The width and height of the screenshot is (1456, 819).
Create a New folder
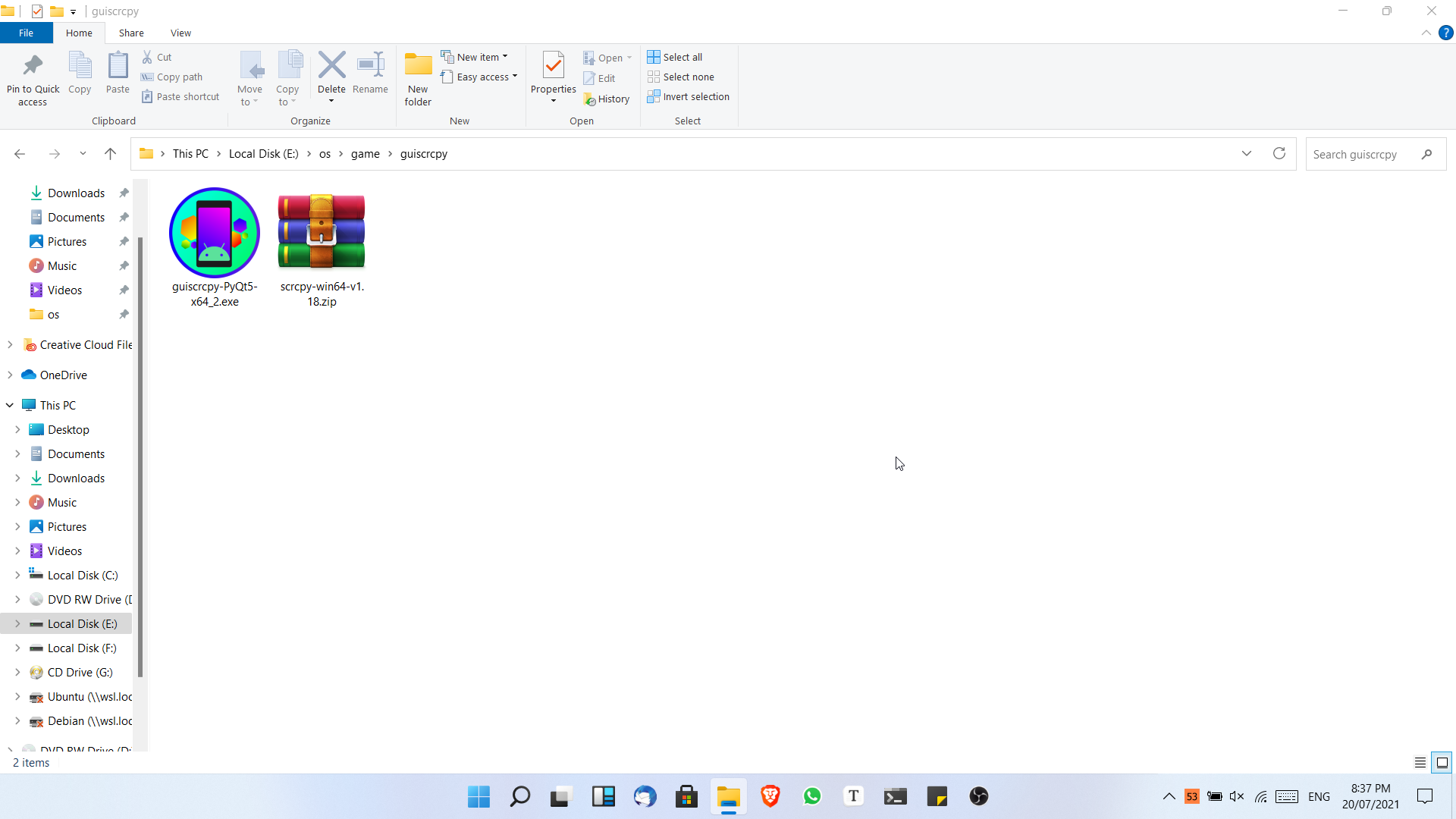pyautogui.click(x=418, y=79)
